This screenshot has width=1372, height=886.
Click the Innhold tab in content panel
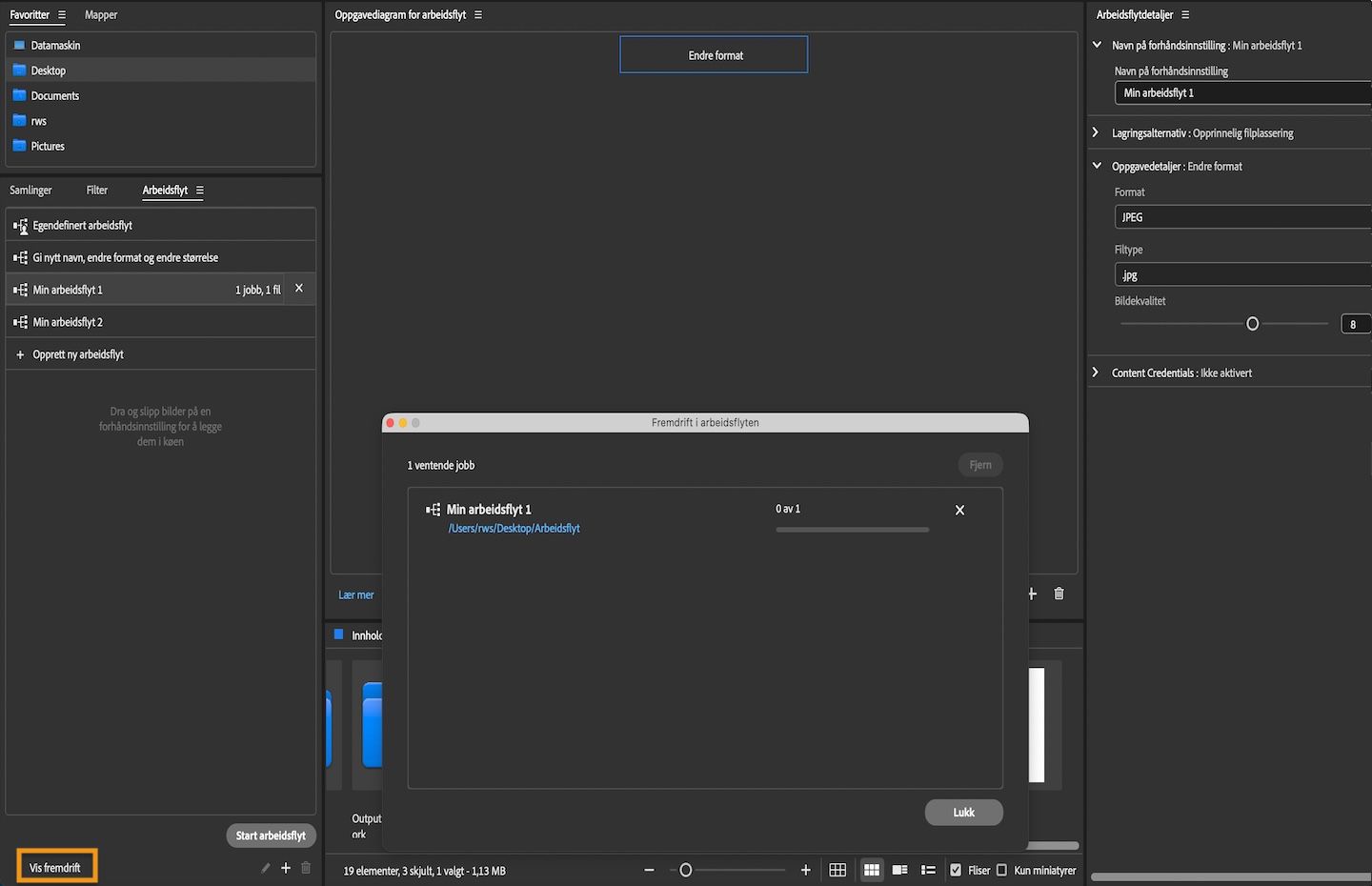pyautogui.click(x=367, y=635)
